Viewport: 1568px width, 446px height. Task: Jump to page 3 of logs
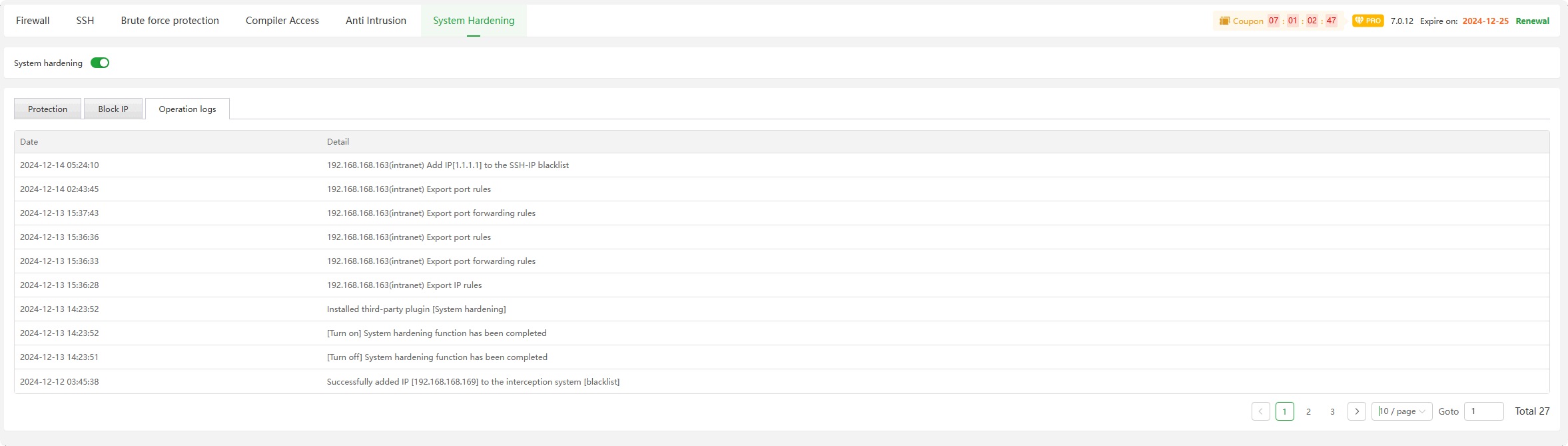click(1332, 411)
